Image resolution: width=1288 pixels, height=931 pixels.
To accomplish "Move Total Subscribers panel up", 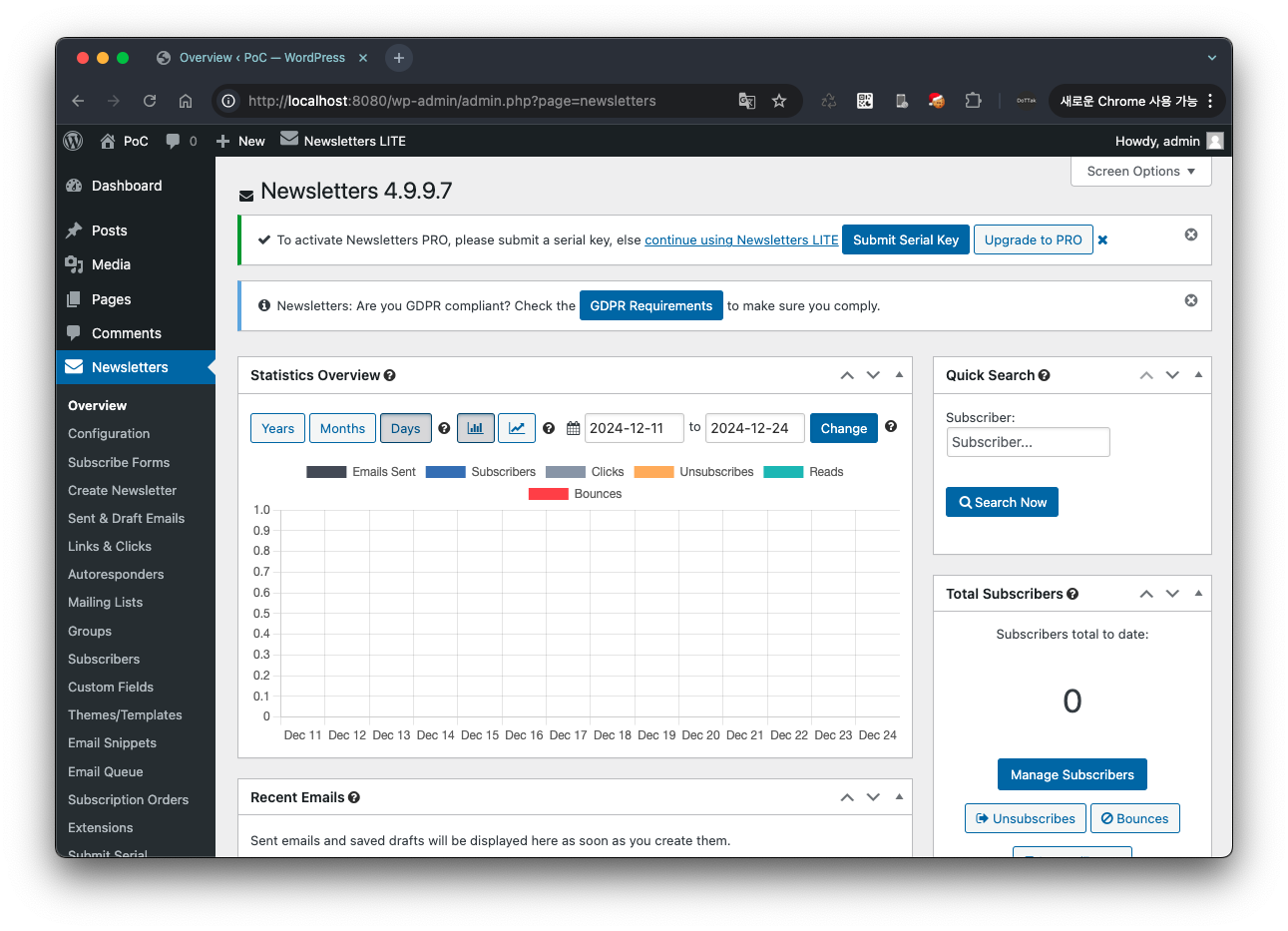I will [x=1146, y=594].
